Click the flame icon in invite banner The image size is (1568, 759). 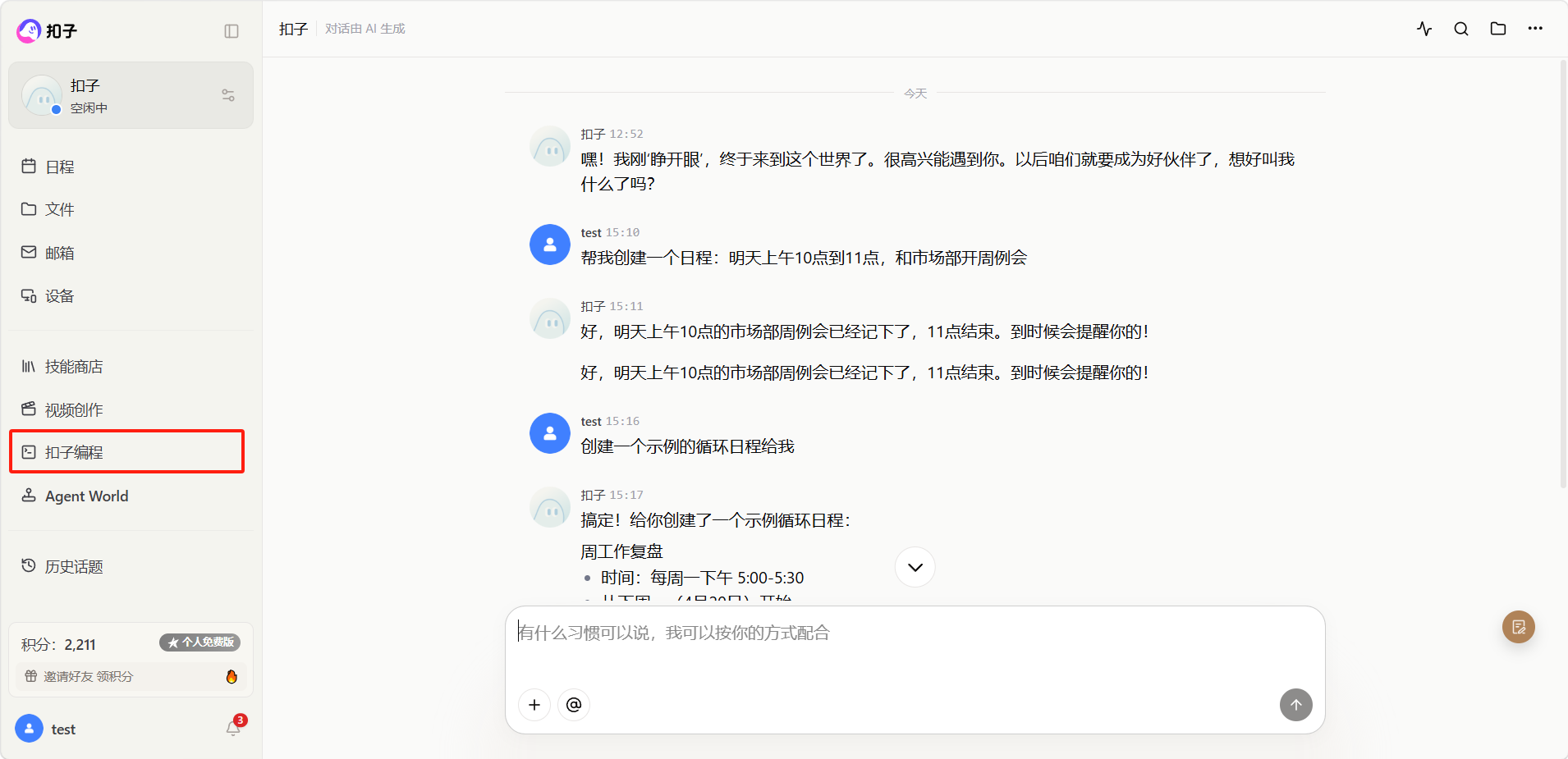(x=232, y=676)
